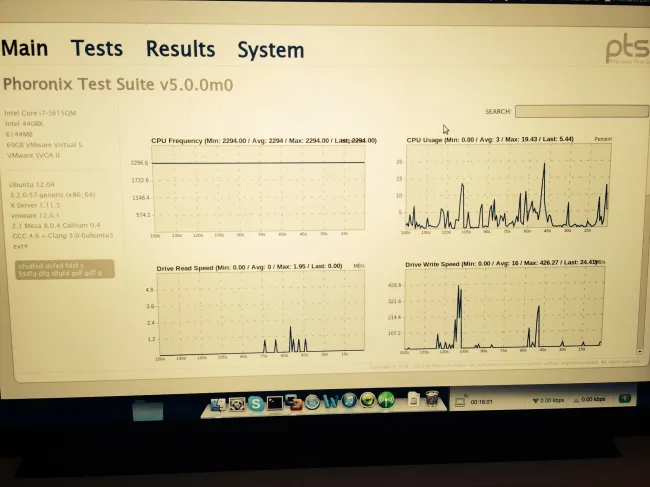Click the 2.1 Mesa 8.0.4 Gallium entry
The height and width of the screenshot is (487, 650).
pyautogui.click(x=56, y=225)
